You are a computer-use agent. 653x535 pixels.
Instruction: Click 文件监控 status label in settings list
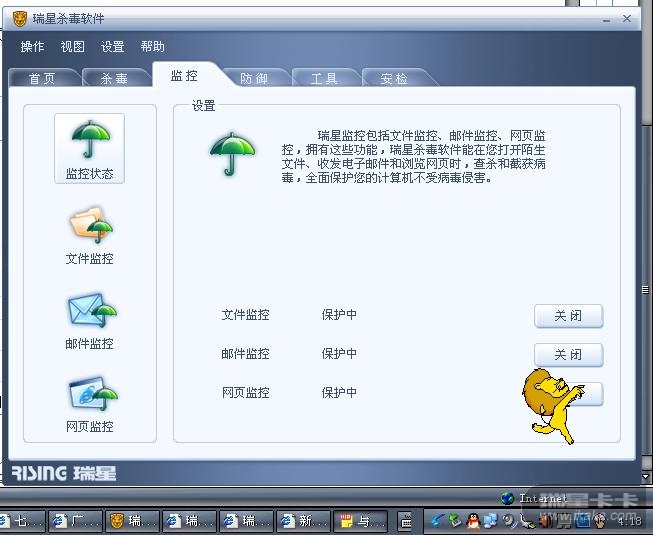pos(245,315)
